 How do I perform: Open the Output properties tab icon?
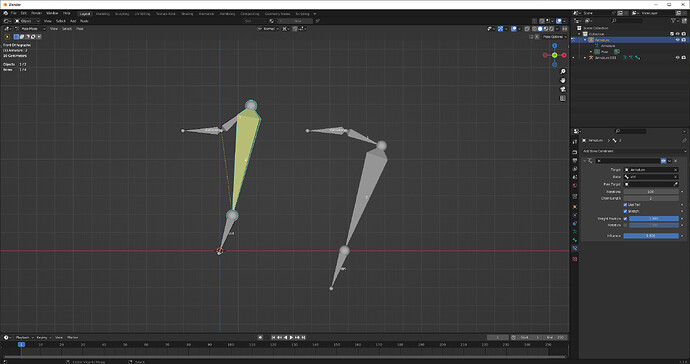pyautogui.click(x=575, y=160)
